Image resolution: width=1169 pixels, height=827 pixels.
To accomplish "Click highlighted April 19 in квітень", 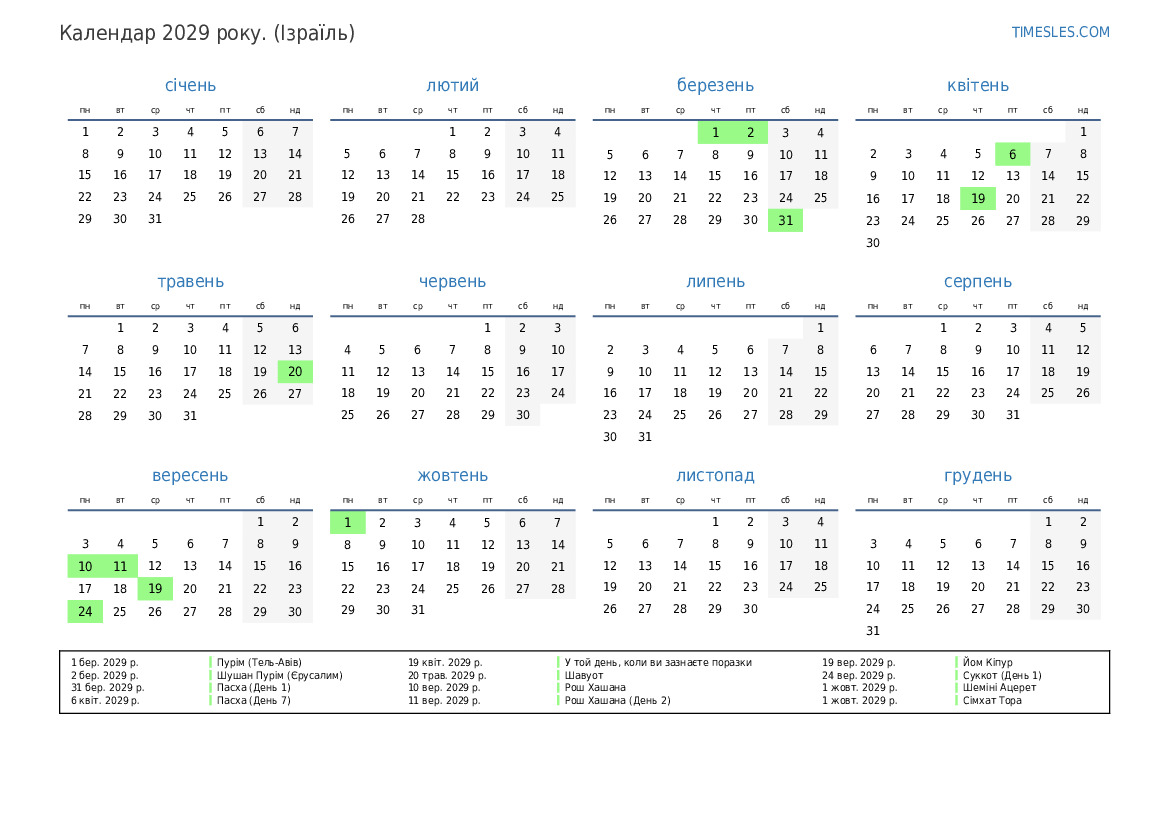I will tap(977, 198).
